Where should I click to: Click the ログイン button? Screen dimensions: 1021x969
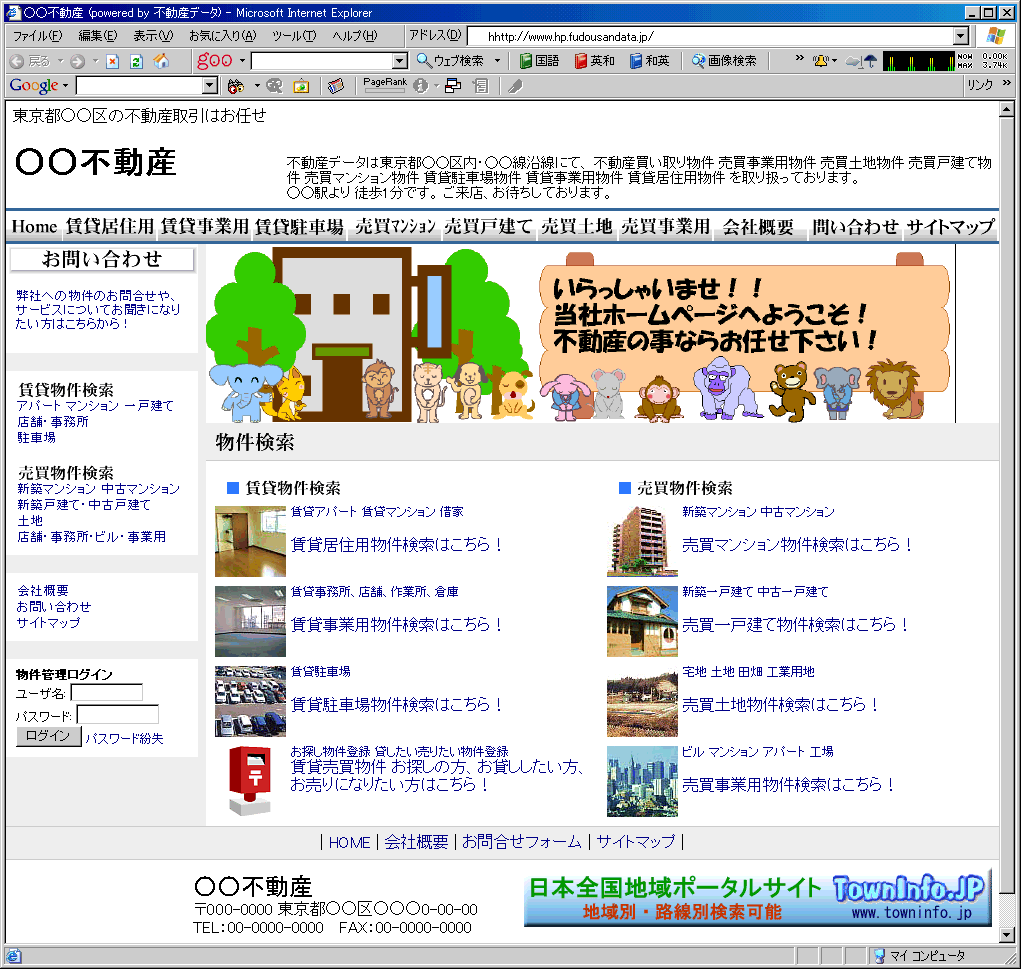pyautogui.click(x=49, y=736)
